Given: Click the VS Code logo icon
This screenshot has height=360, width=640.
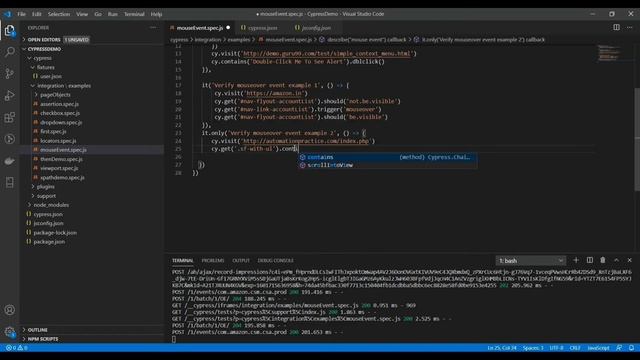Looking at the screenshot, I should [x=7, y=14].
